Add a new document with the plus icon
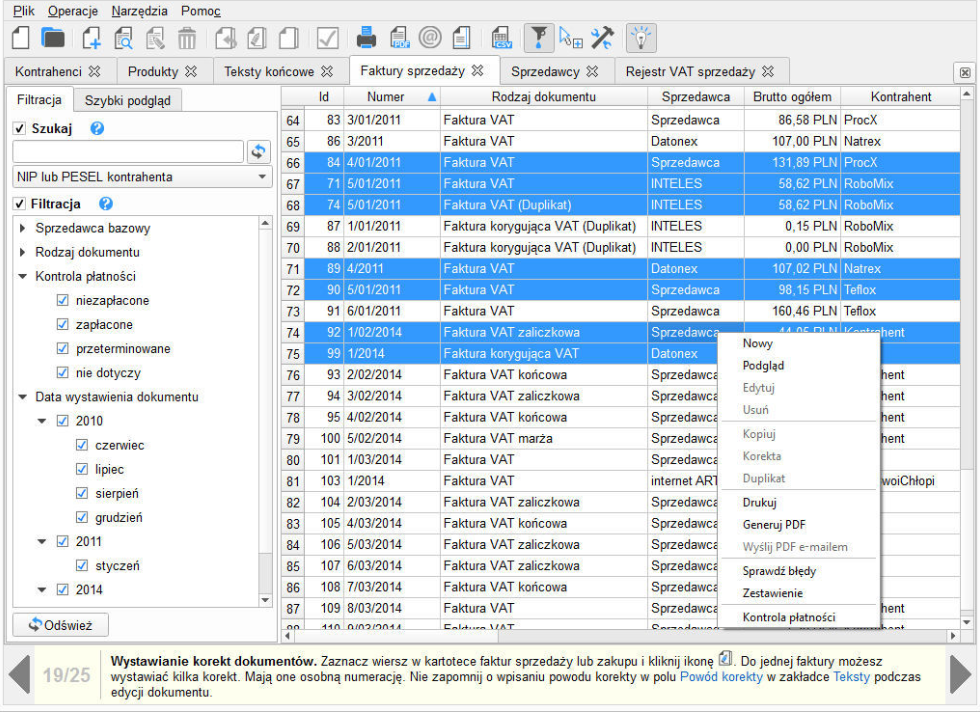Screen dimensions: 980x713 pyautogui.click(x=91, y=38)
